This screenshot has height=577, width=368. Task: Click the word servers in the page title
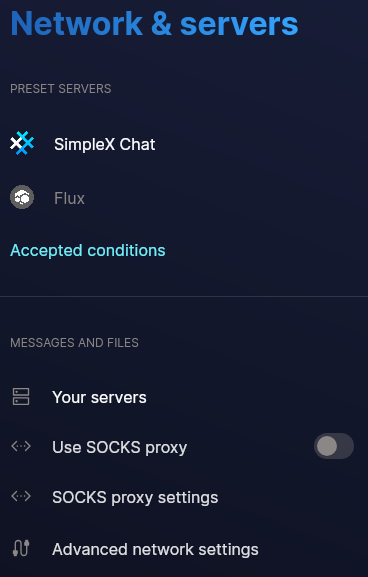pos(239,24)
